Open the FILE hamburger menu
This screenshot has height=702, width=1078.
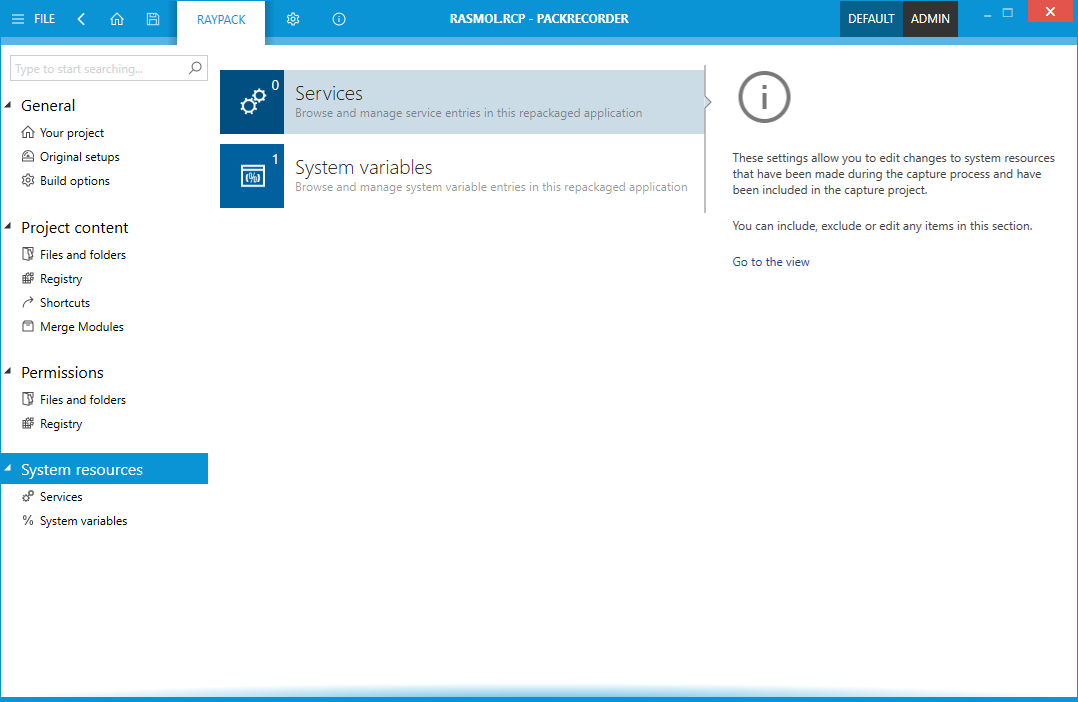click(x=33, y=19)
